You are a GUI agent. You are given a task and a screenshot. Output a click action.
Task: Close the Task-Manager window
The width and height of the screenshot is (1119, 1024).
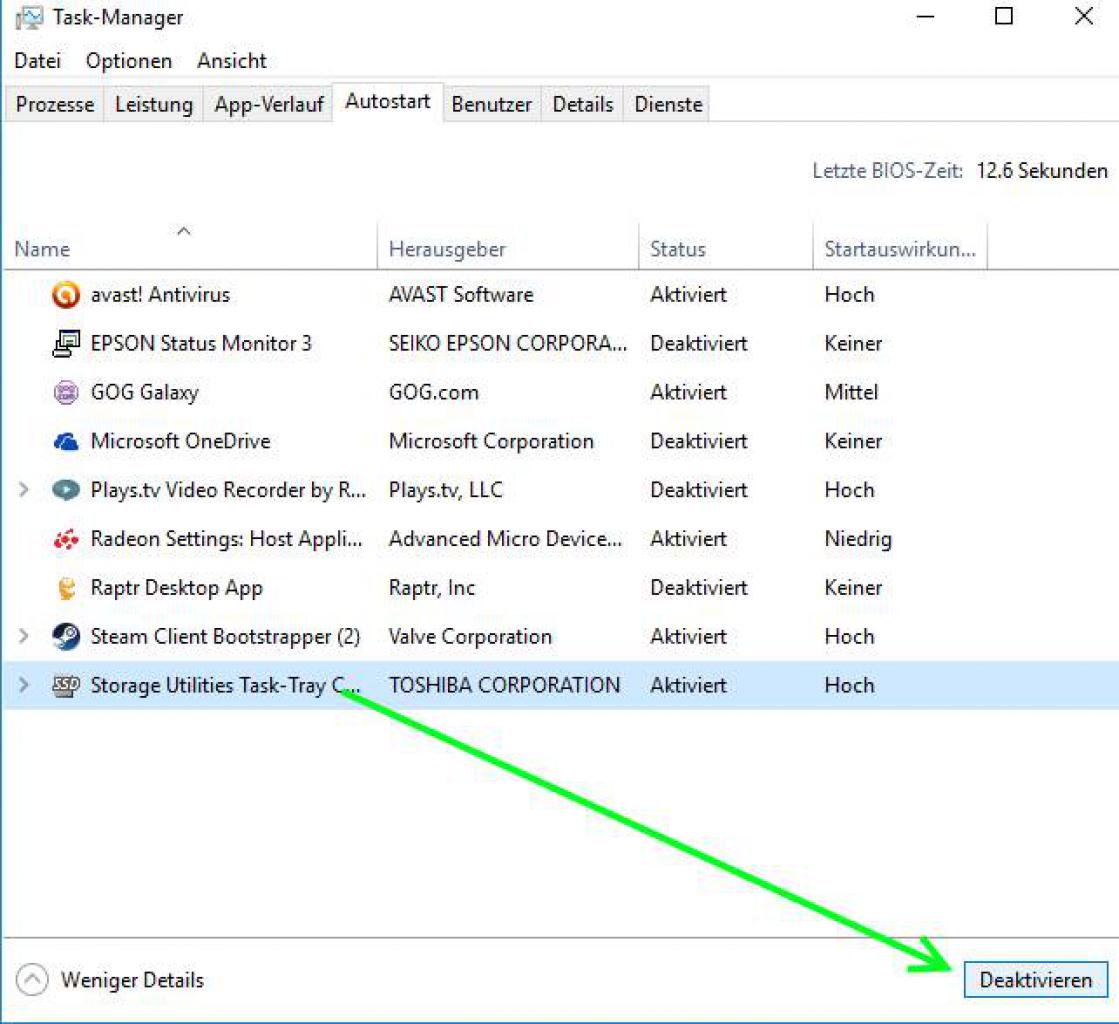pos(1083,16)
